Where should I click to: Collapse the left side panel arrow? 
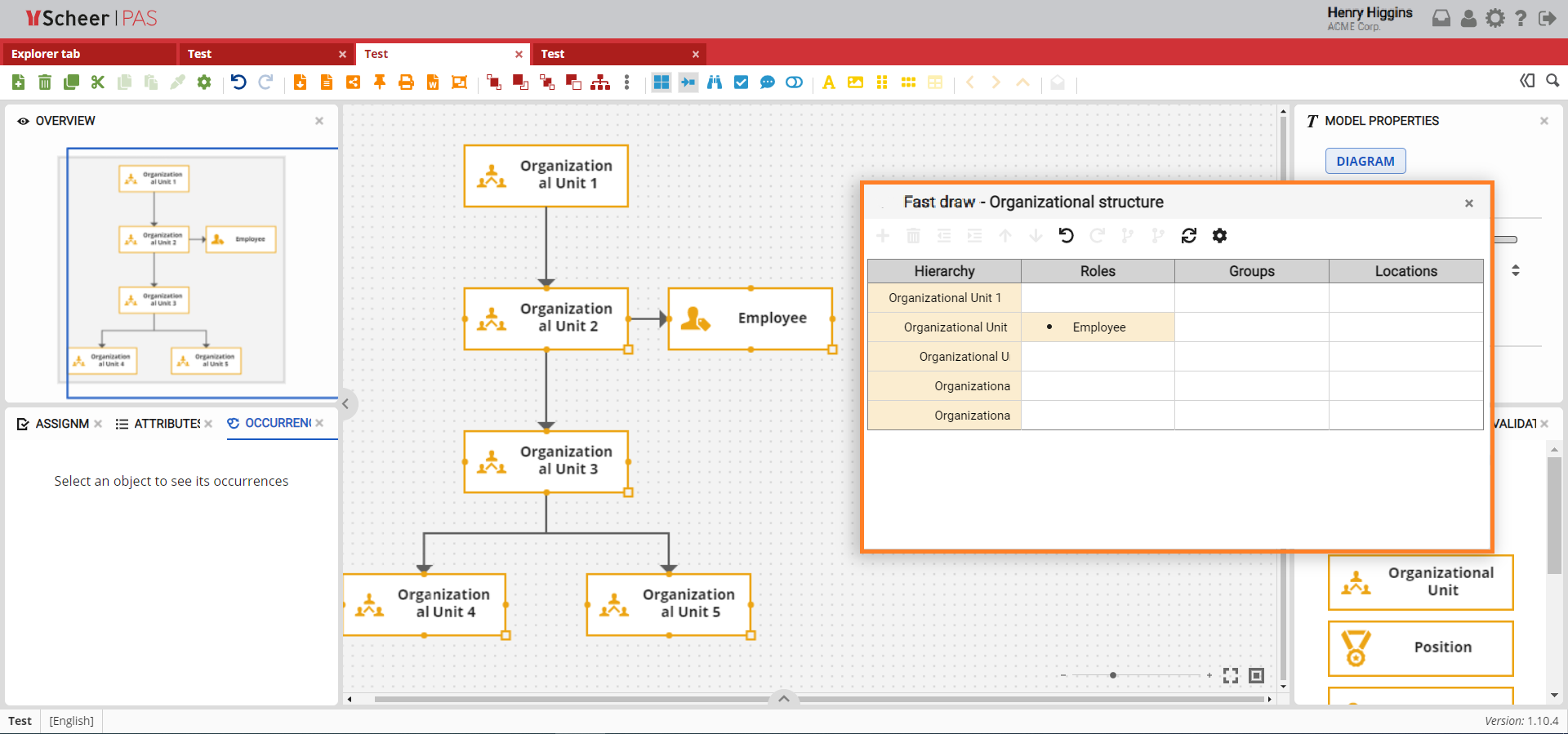point(345,403)
